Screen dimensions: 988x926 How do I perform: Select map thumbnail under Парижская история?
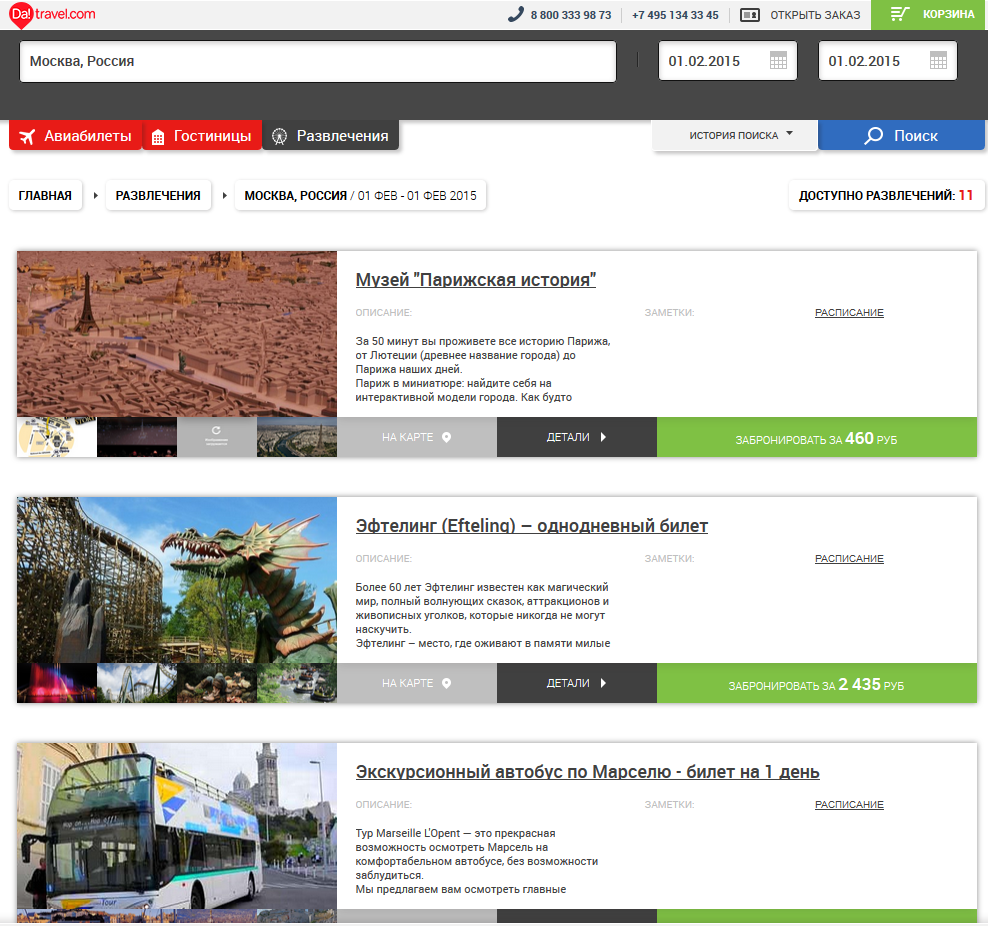(x=57, y=437)
